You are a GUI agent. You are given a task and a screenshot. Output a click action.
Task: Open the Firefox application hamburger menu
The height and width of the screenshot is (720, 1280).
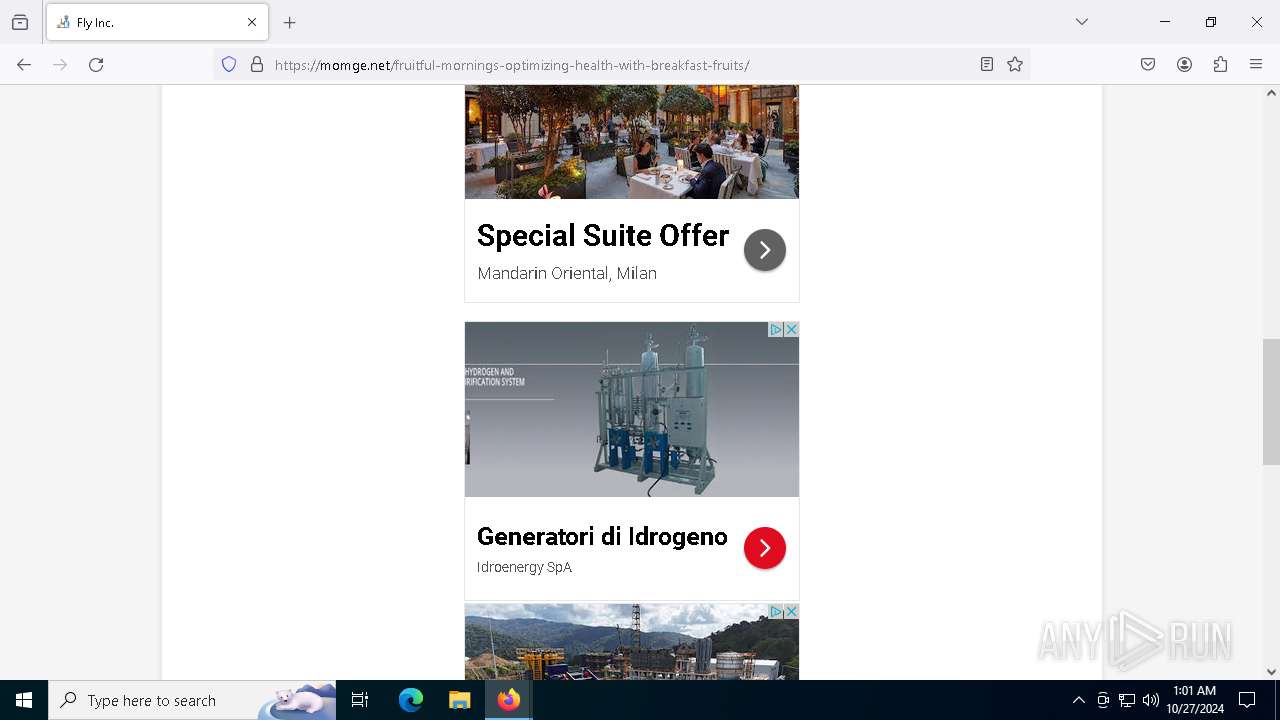(1256, 65)
